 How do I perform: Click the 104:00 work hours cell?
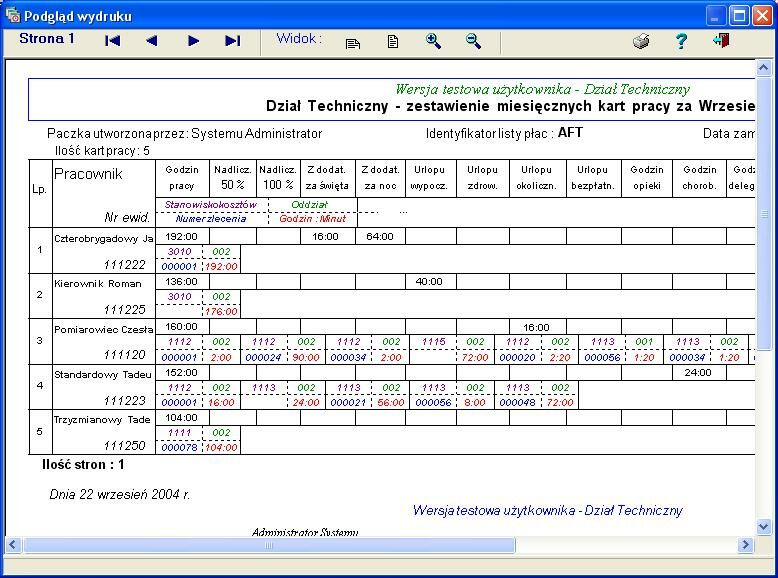coord(182,418)
